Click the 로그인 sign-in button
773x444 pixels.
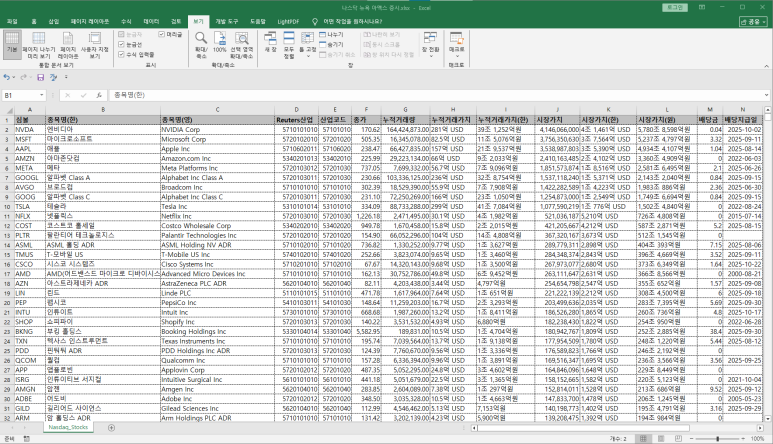(x=674, y=7)
